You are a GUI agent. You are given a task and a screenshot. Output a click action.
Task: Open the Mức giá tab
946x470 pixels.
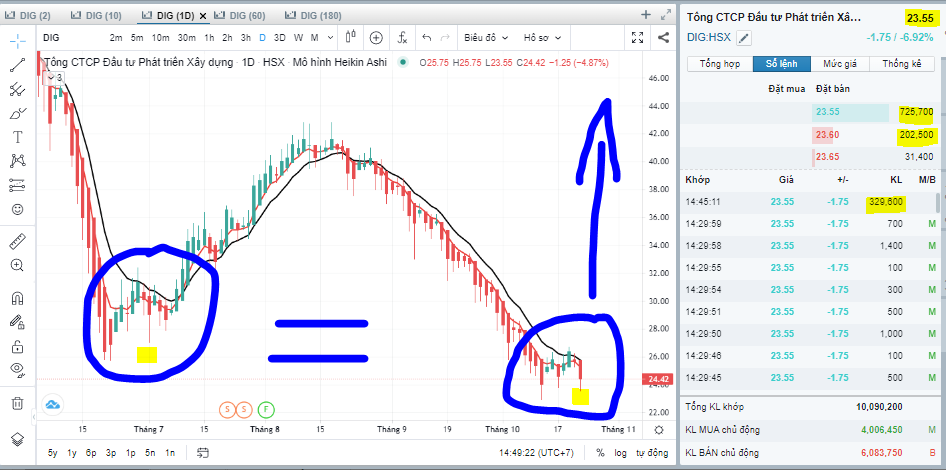point(840,64)
